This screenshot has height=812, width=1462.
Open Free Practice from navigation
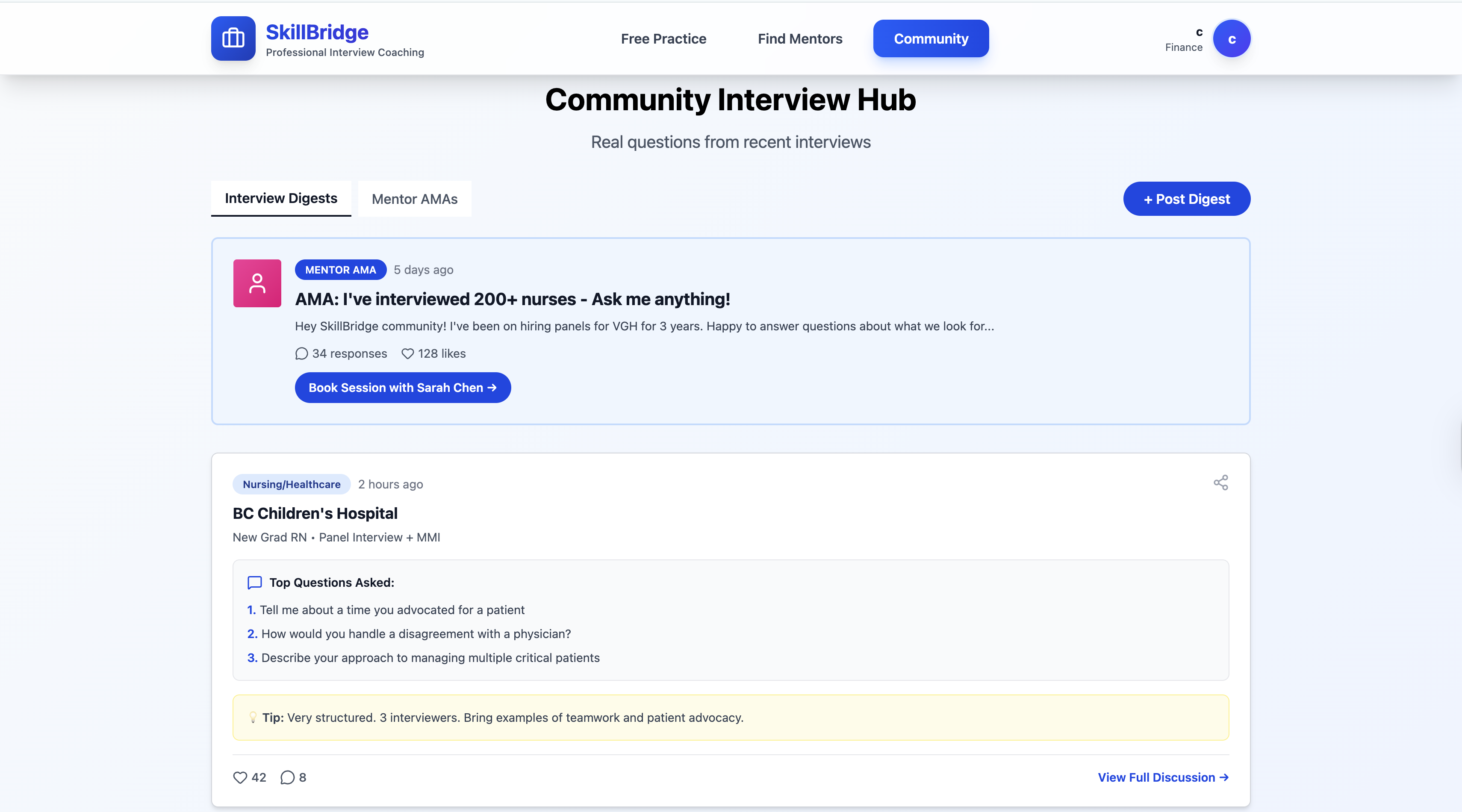click(663, 38)
